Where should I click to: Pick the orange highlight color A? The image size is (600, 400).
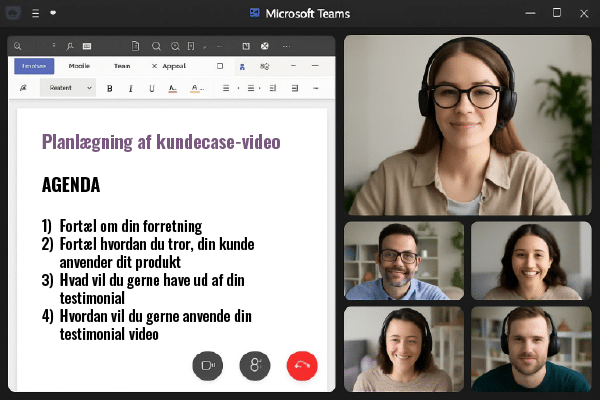tap(197, 88)
